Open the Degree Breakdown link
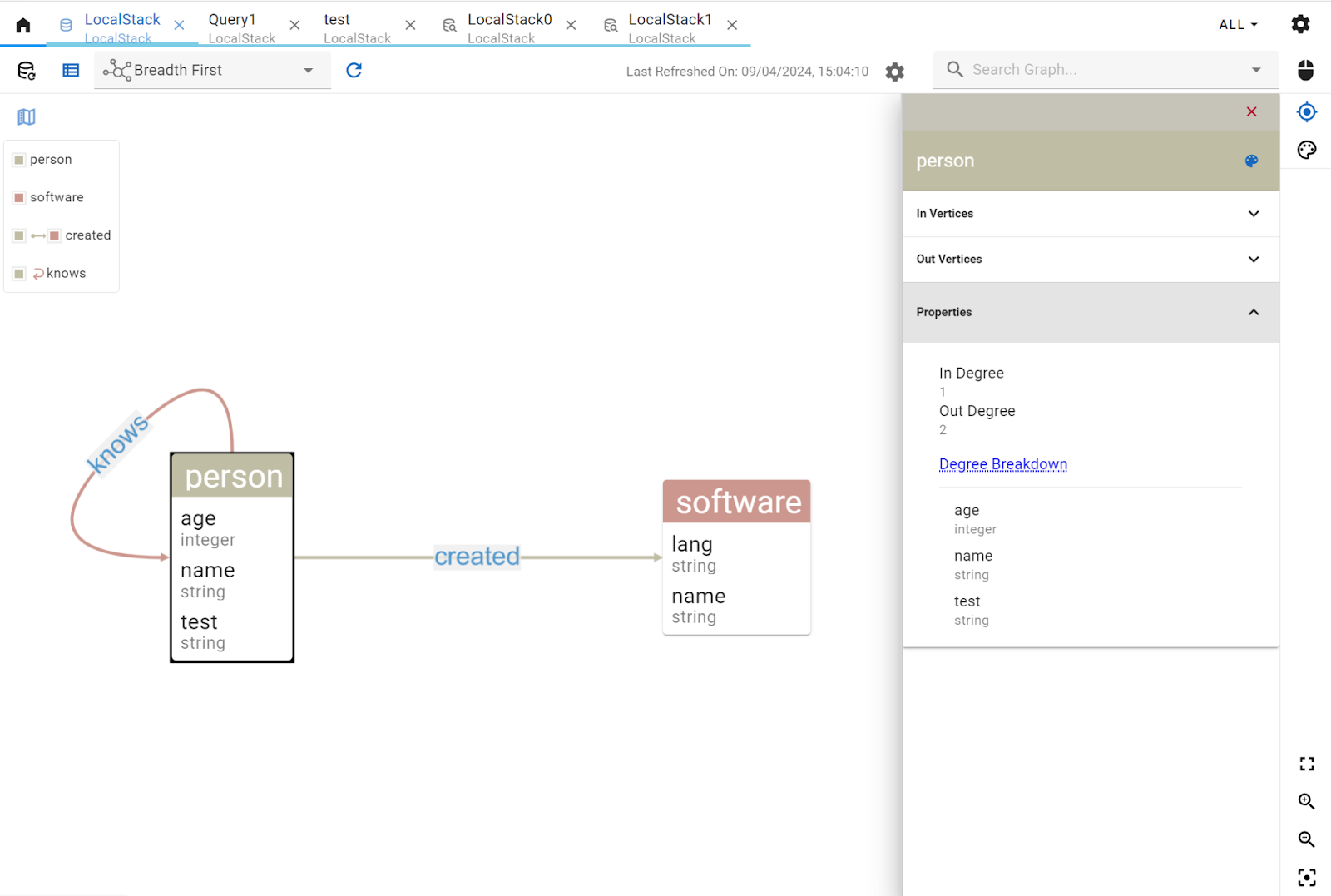This screenshot has height=896, width=1331. click(1003, 463)
